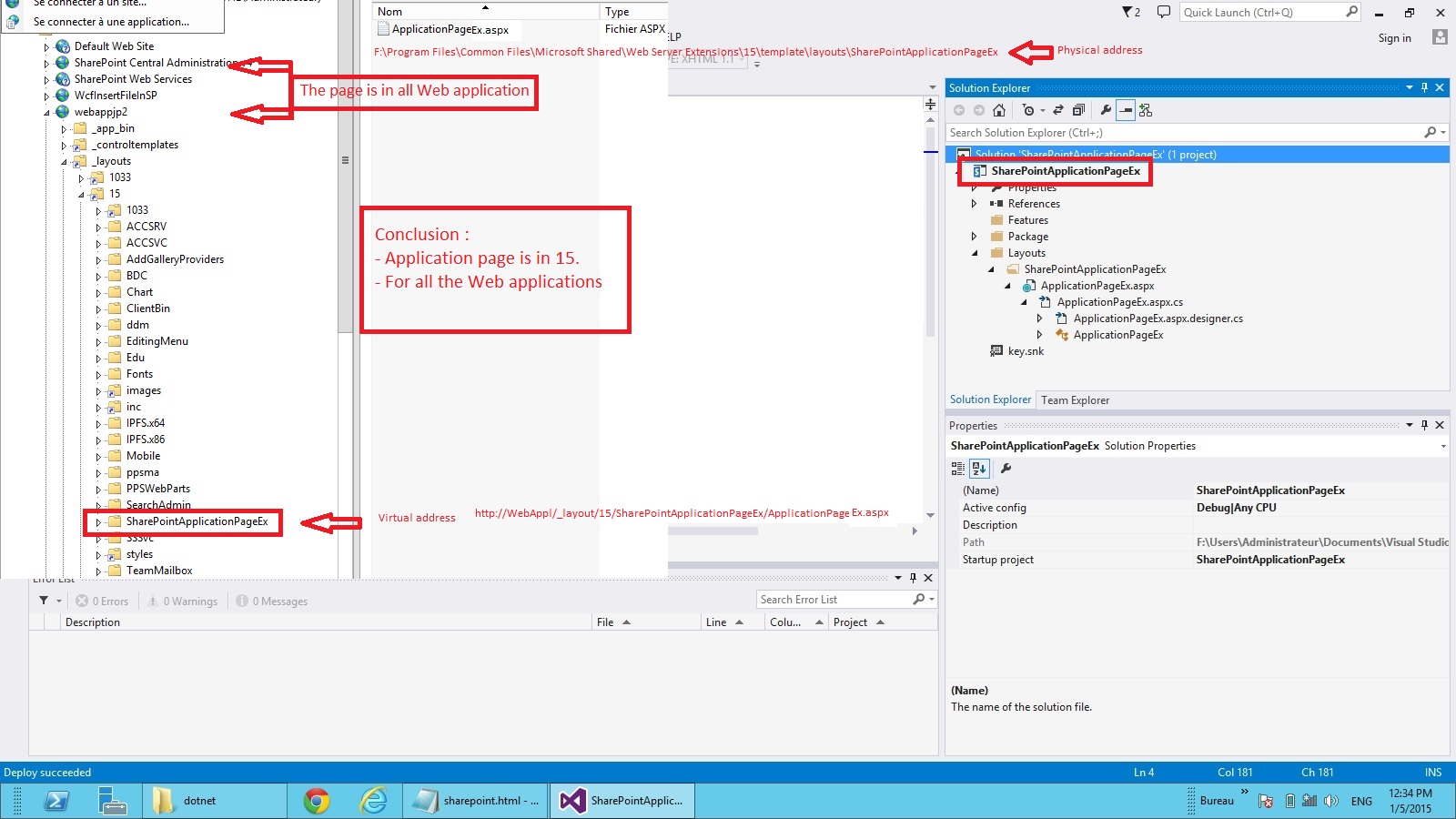Pin Solution Explorer panel with pushpin
This screenshot has height=819, width=1456.
1425,88
